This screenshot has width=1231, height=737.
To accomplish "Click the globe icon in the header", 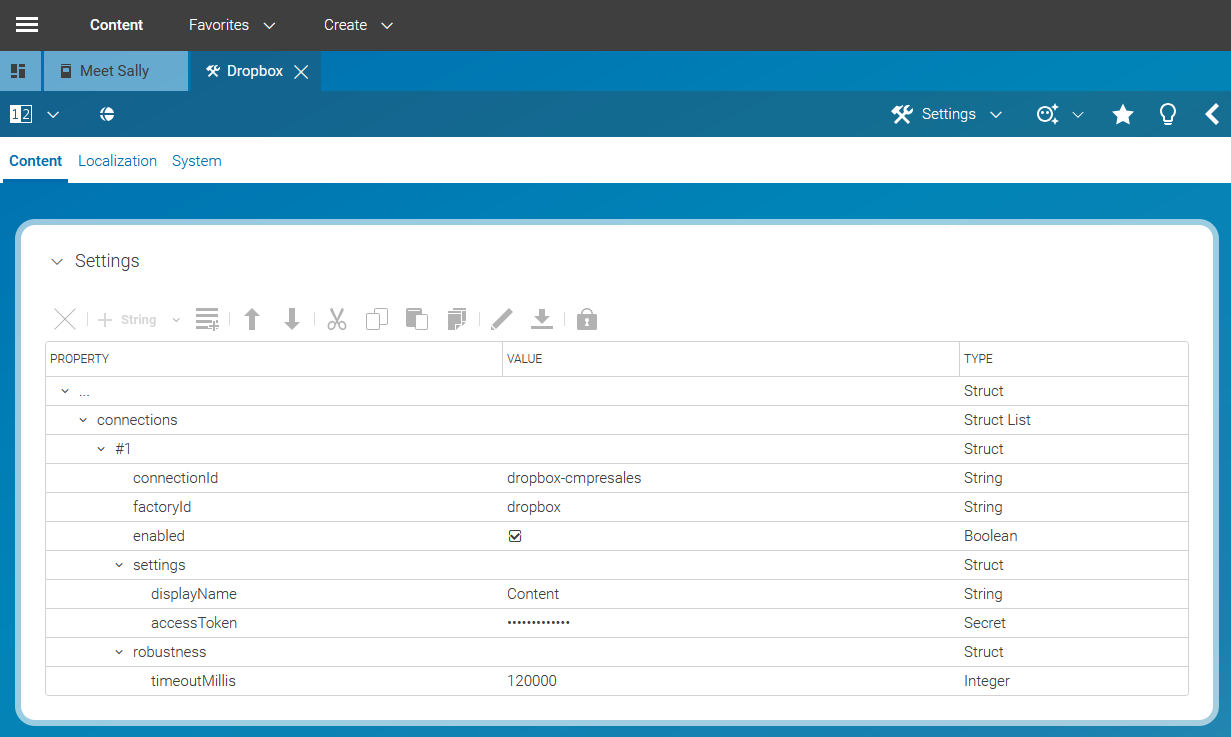I will 107,115.
